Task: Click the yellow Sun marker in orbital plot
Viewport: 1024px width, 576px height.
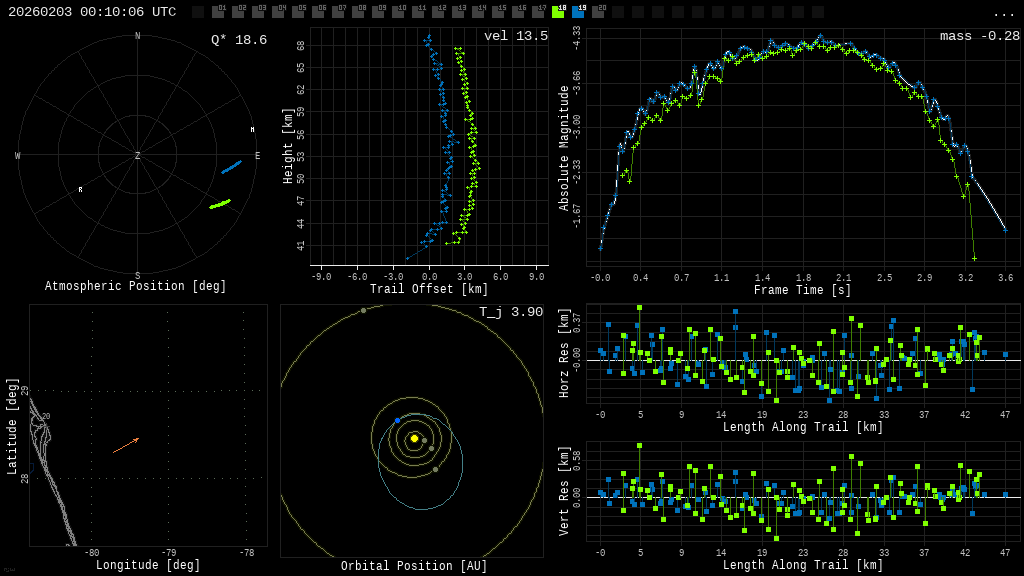Action: 414,438
